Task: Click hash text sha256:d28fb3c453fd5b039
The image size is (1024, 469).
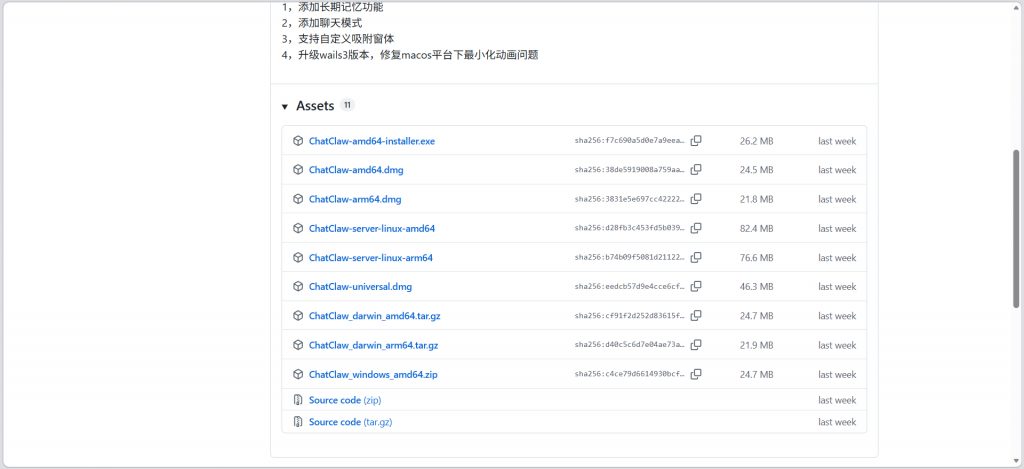Action: [x=630, y=229]
